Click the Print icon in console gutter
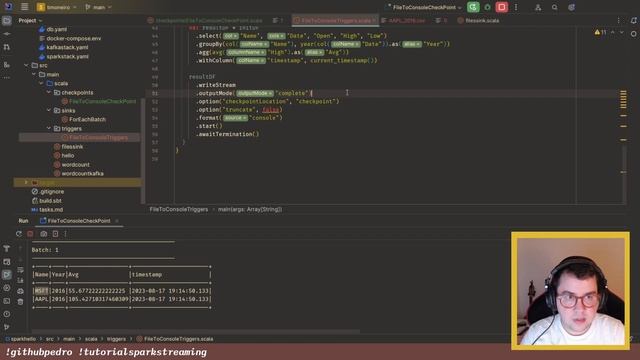Screen dimensions: 640x360 coord(20,291)
